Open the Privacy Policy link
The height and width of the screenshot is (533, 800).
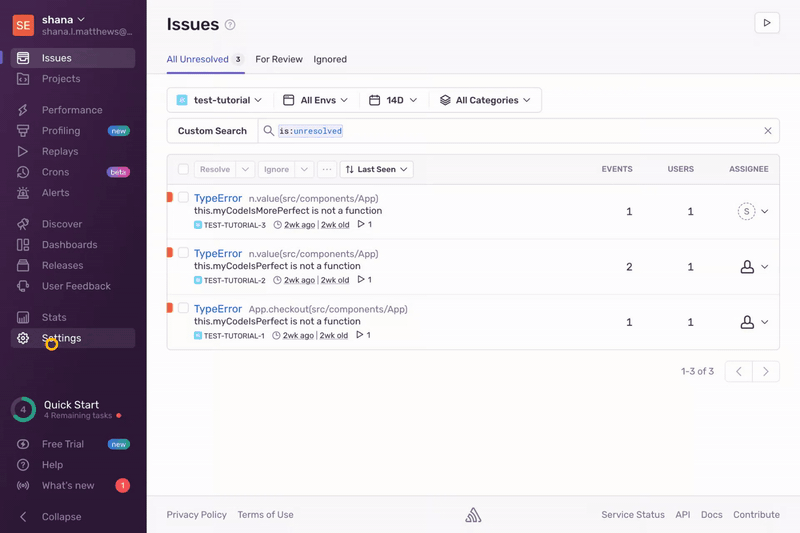coord(196,515)
